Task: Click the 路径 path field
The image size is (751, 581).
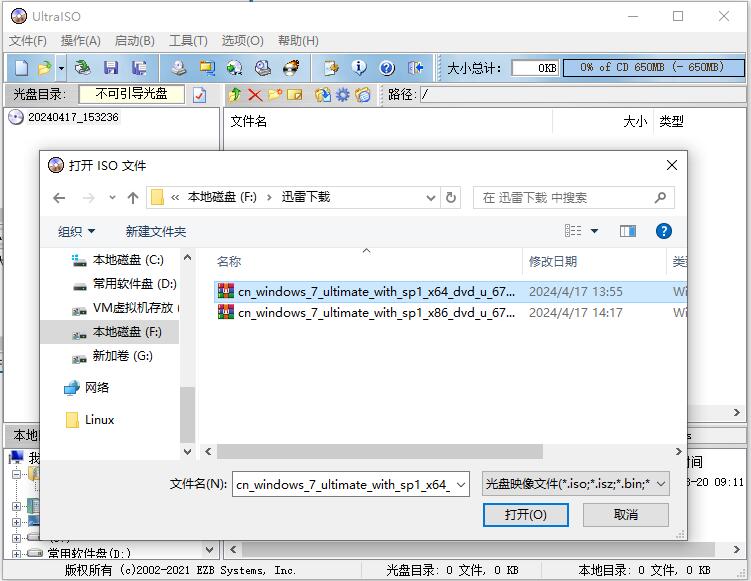Action: [582, 95]
